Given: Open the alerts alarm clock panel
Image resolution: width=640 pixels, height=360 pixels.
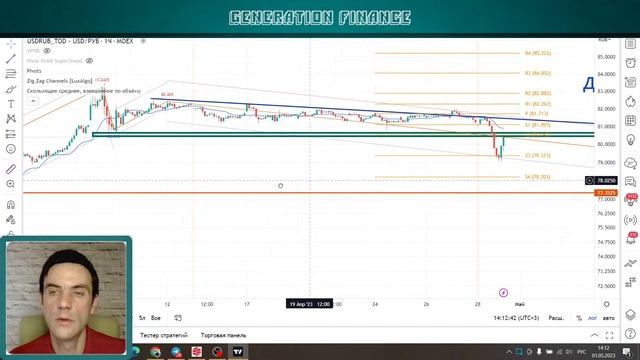Looking at the screenshot, I should point(630,62).
